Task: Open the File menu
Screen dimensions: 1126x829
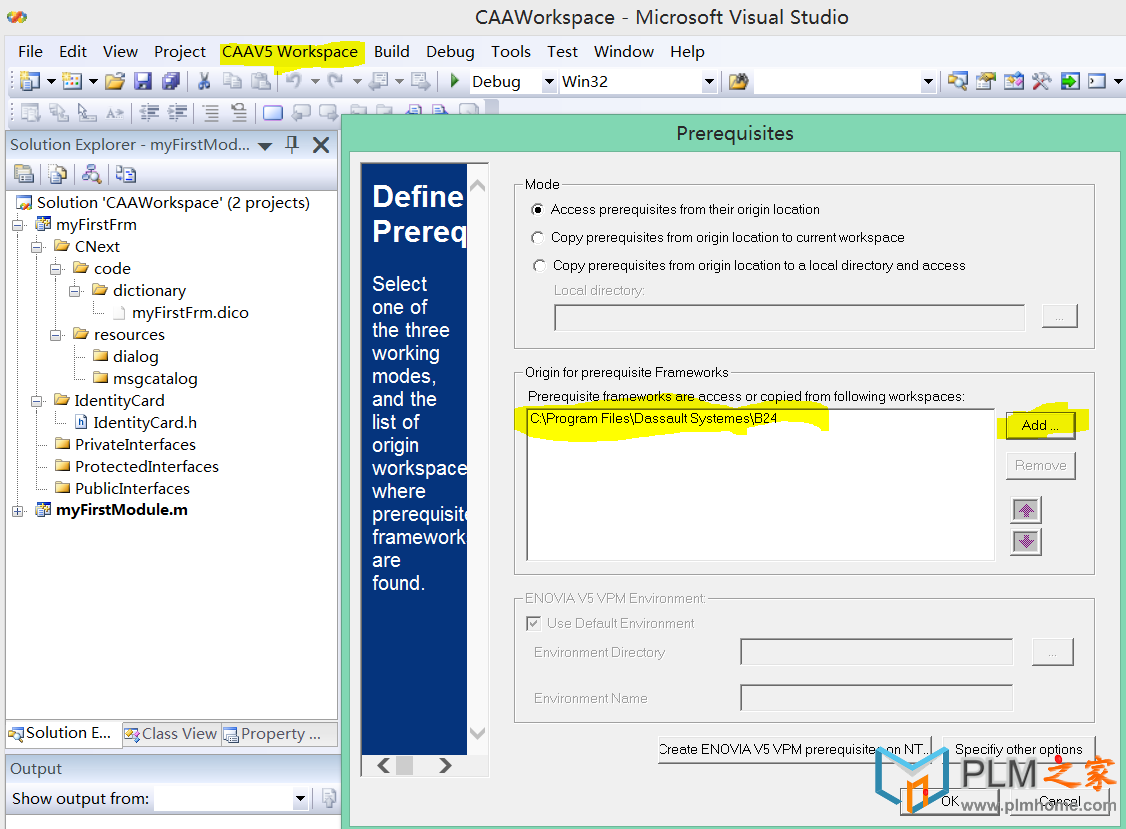Action: (x=30, y=52)
